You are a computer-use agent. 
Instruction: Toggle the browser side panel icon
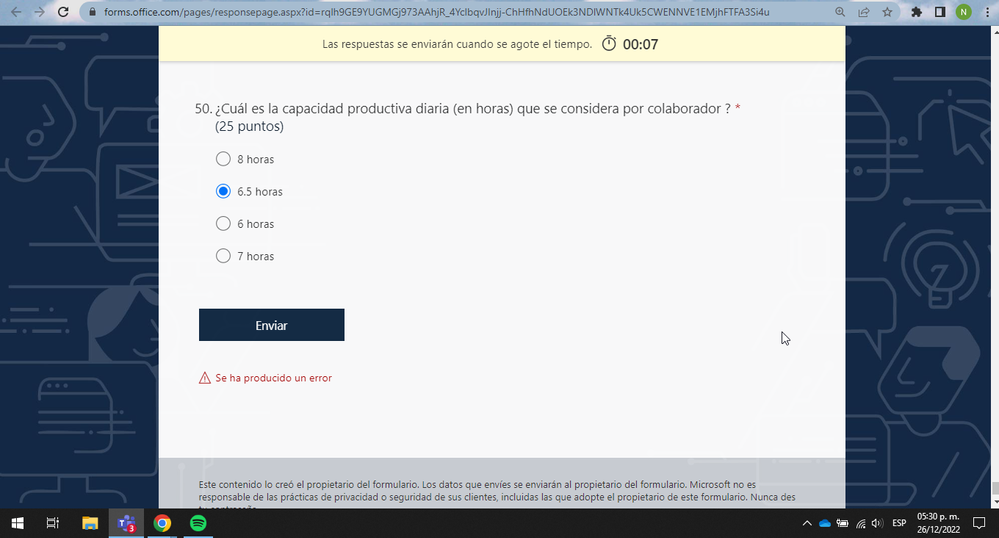pyautogui.click(x=940, y=12)
